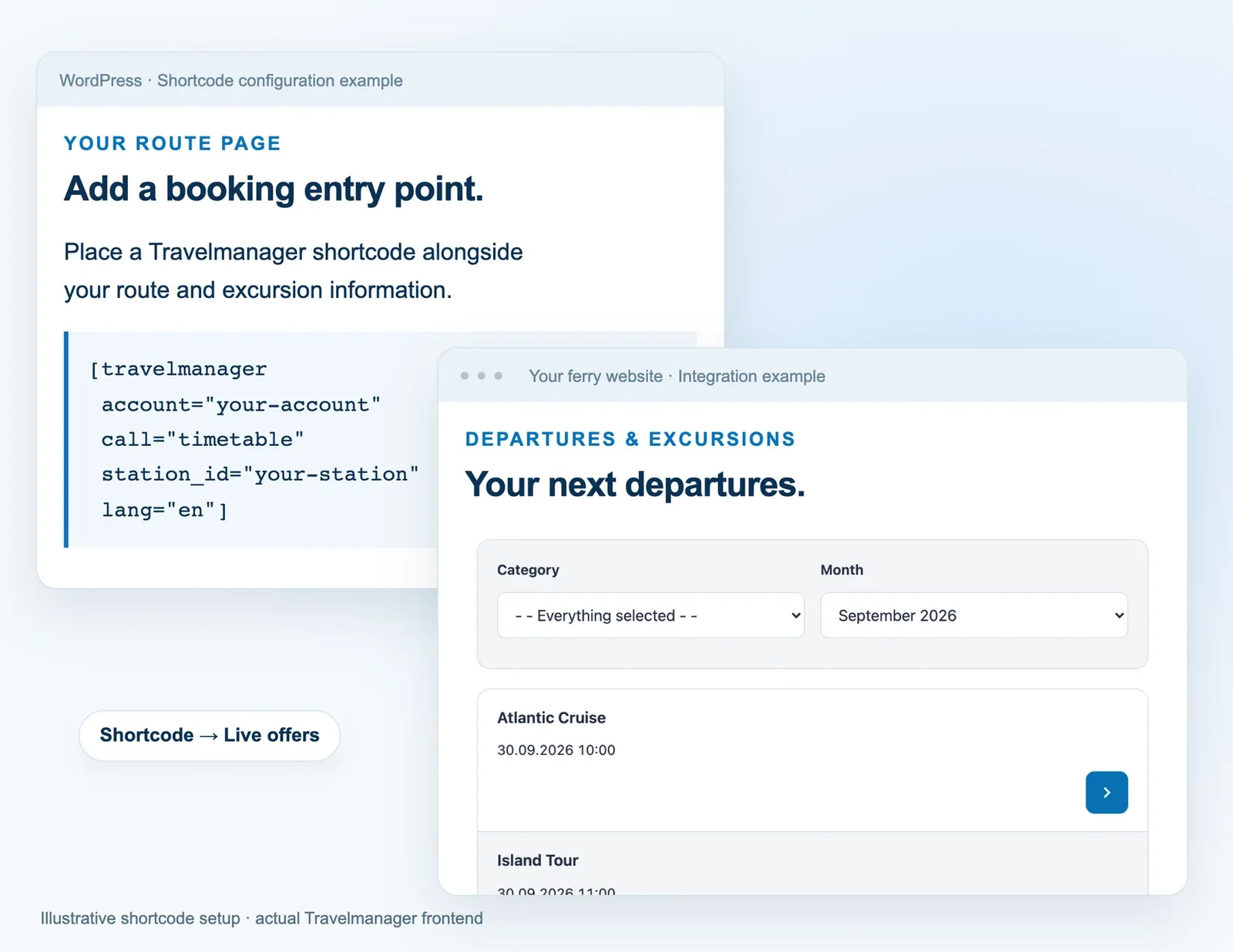1233x952 pixels.
Task: Click the blue arrow button for Atlantic Cruise
Action: [1107, 793]
